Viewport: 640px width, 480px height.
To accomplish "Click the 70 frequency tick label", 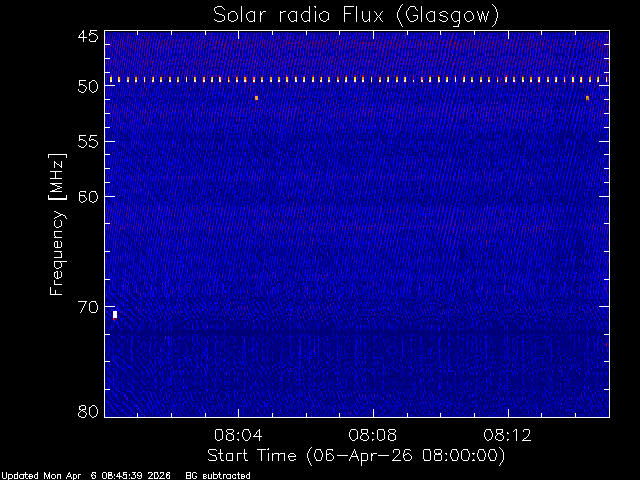I will coord(88,307).
